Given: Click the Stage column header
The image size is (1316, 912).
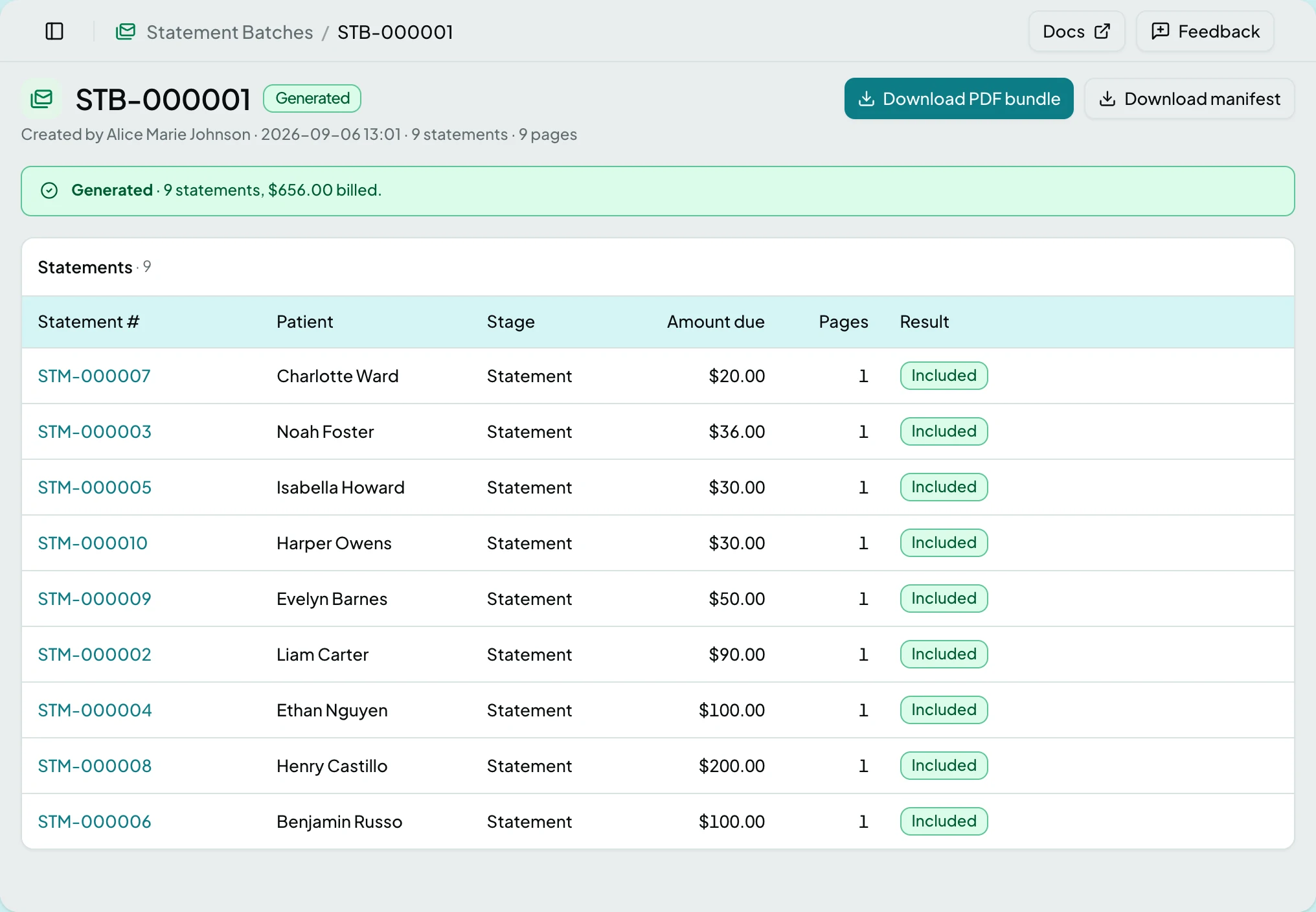Looking at the screenshot, I should pyautogui.click(x=511, y=322).
